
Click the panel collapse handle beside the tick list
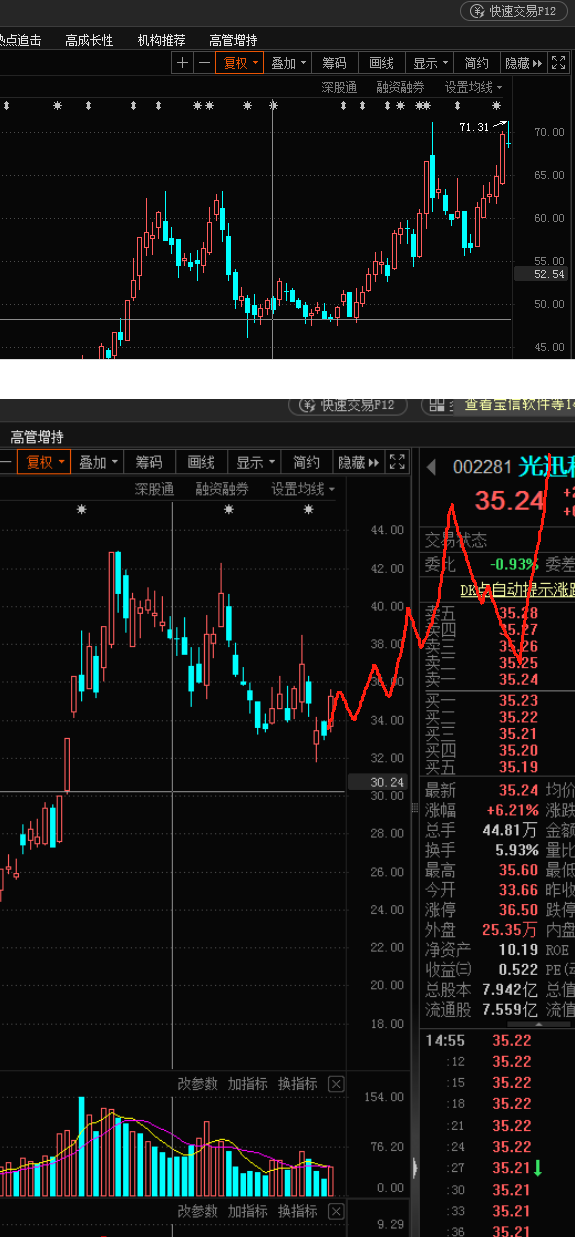(x=415, y=1166)
